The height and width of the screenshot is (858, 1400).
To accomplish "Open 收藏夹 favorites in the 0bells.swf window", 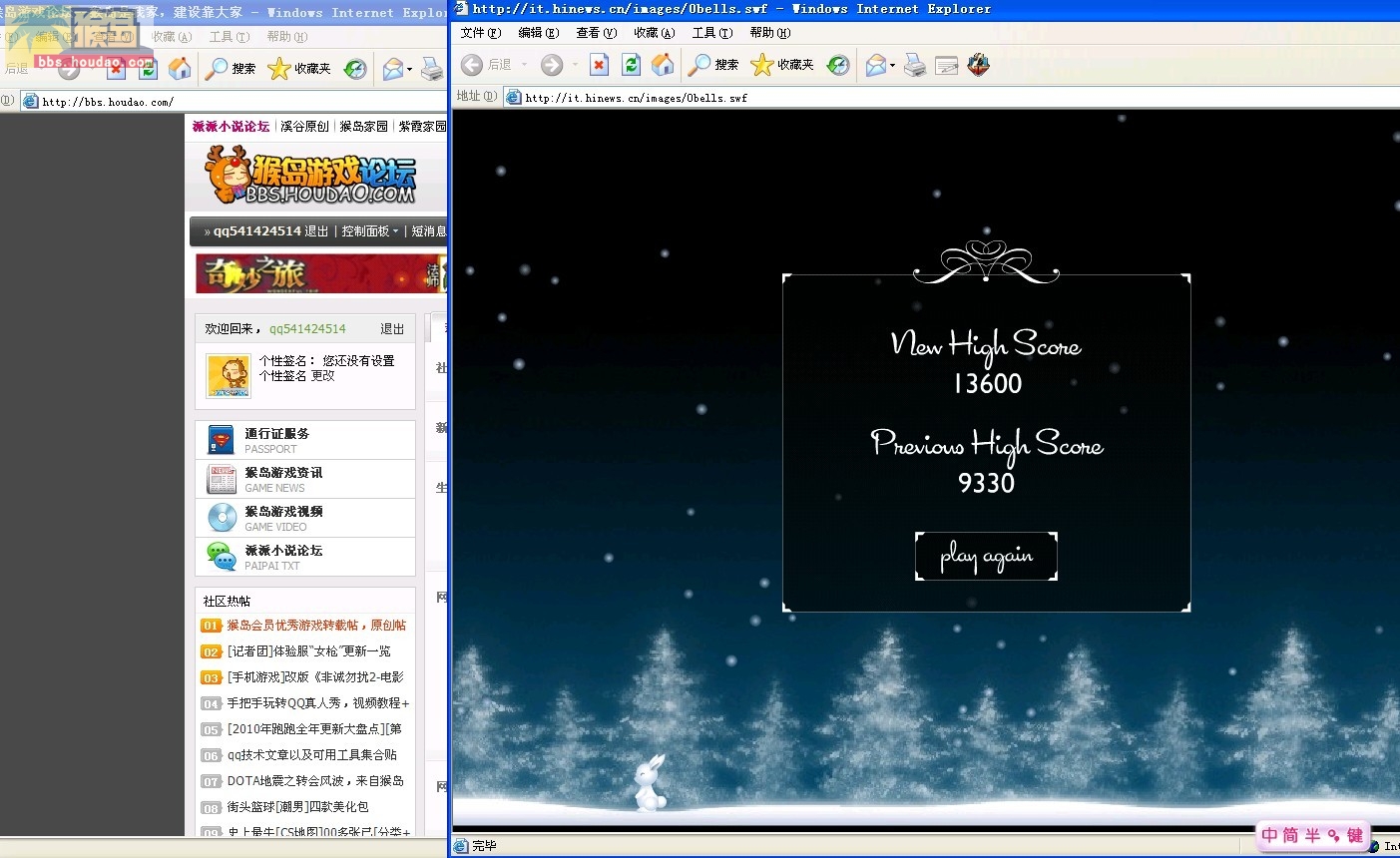I will click(782, 65).
